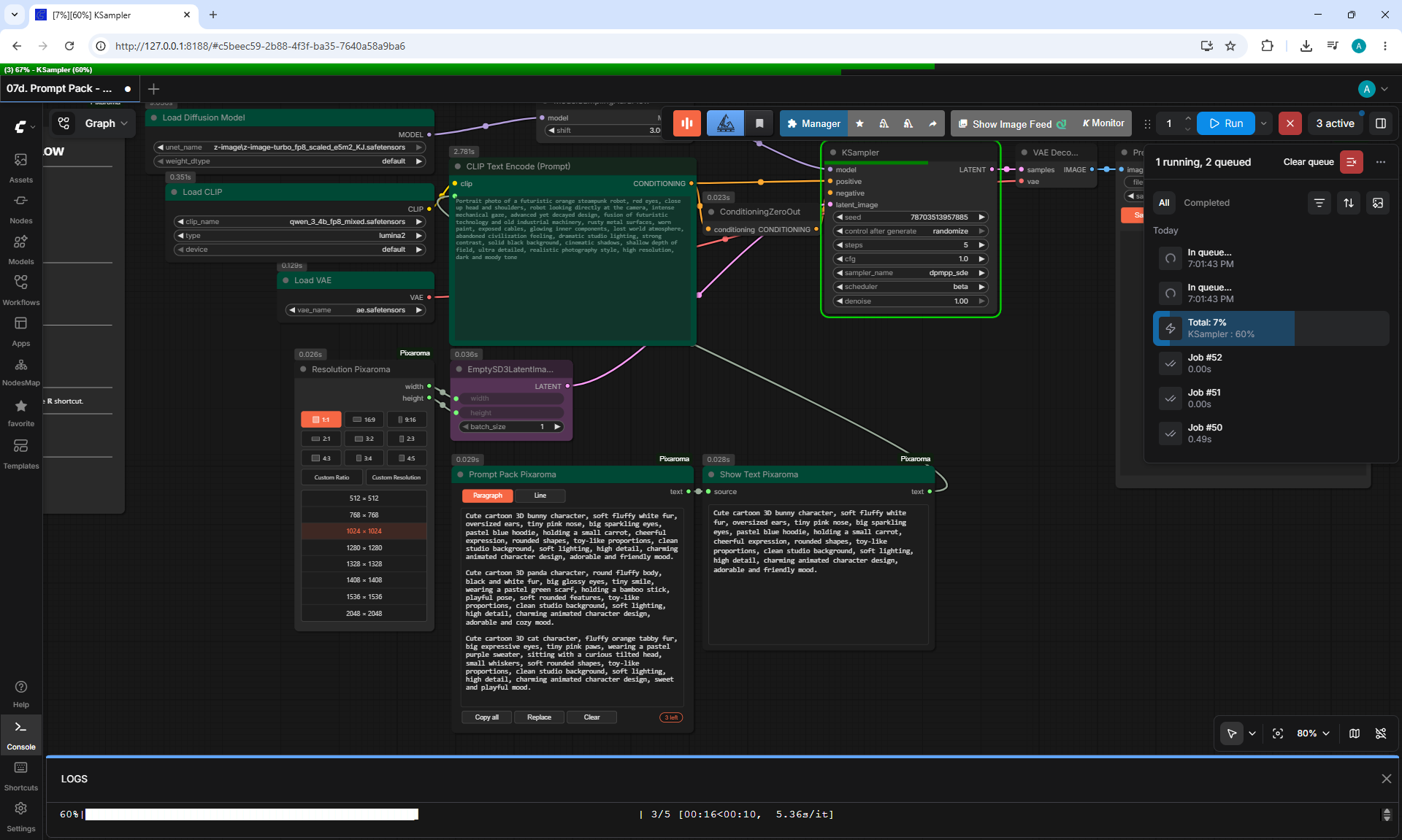Click the red Clear queue icon

coord(1352,162)
